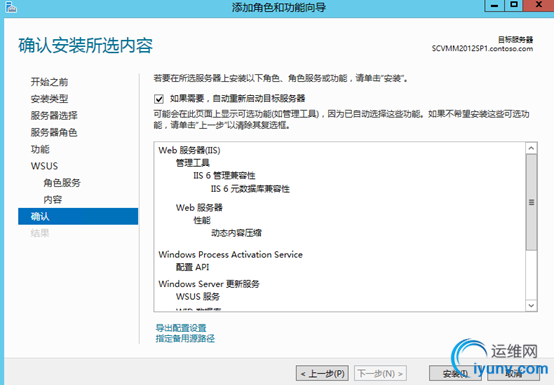Select the 动态内容压缩 entry
The width and height of the screenshot is (554, 385).
(236, 233)
